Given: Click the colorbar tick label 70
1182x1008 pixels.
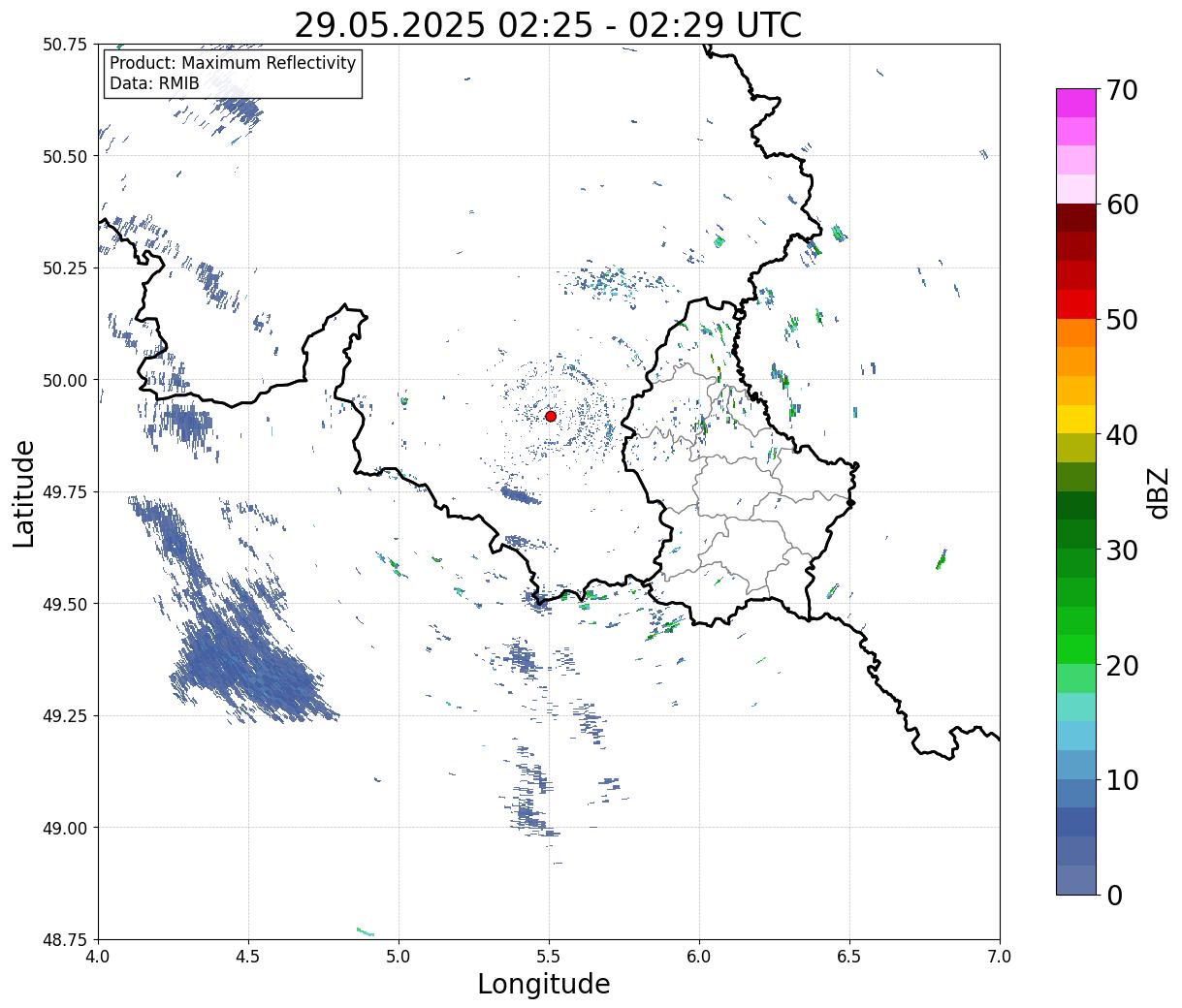Looking at the screenshot, I should [x=1121, y=90].
